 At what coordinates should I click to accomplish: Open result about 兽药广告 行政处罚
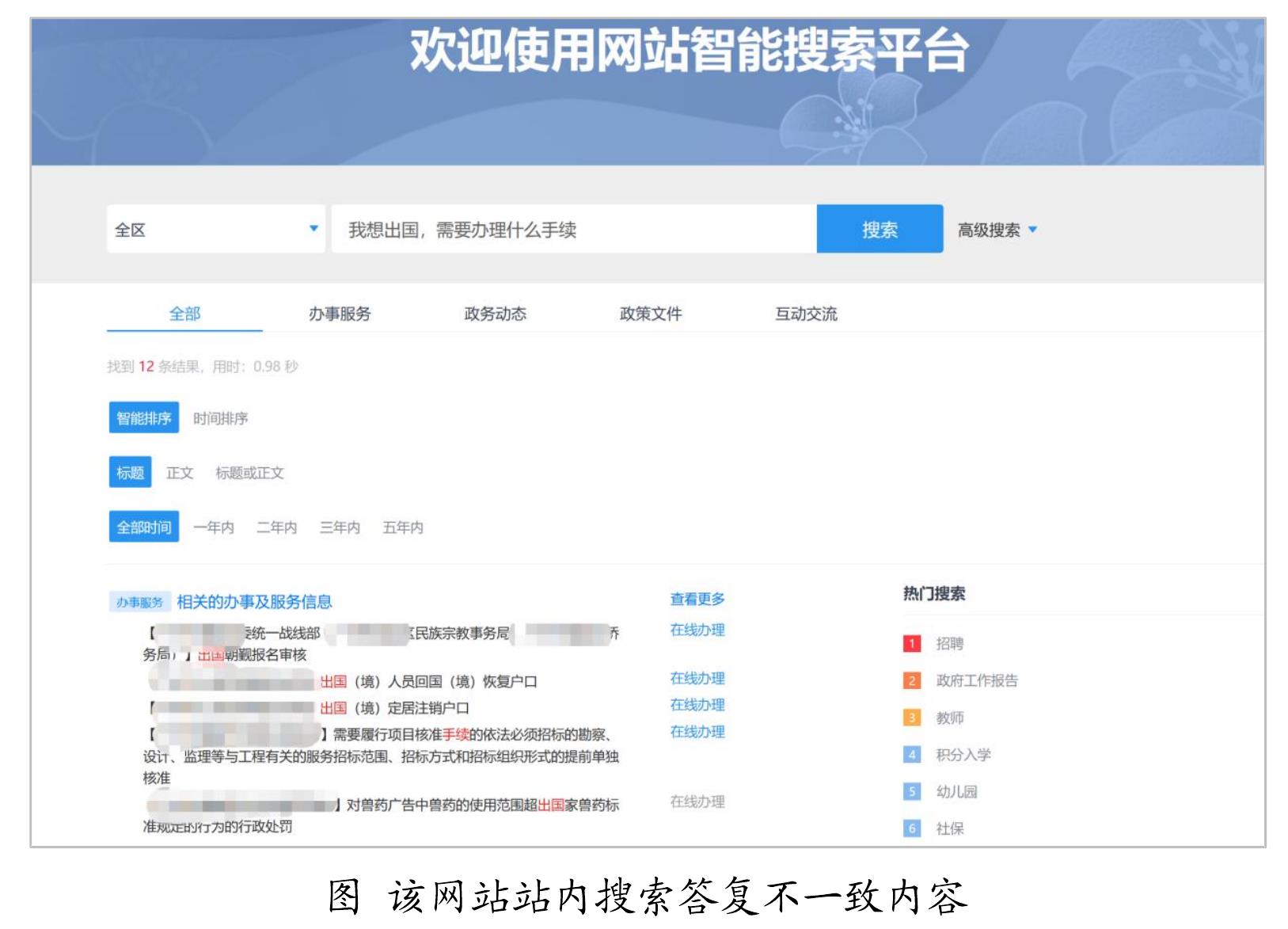click(381, 816)
